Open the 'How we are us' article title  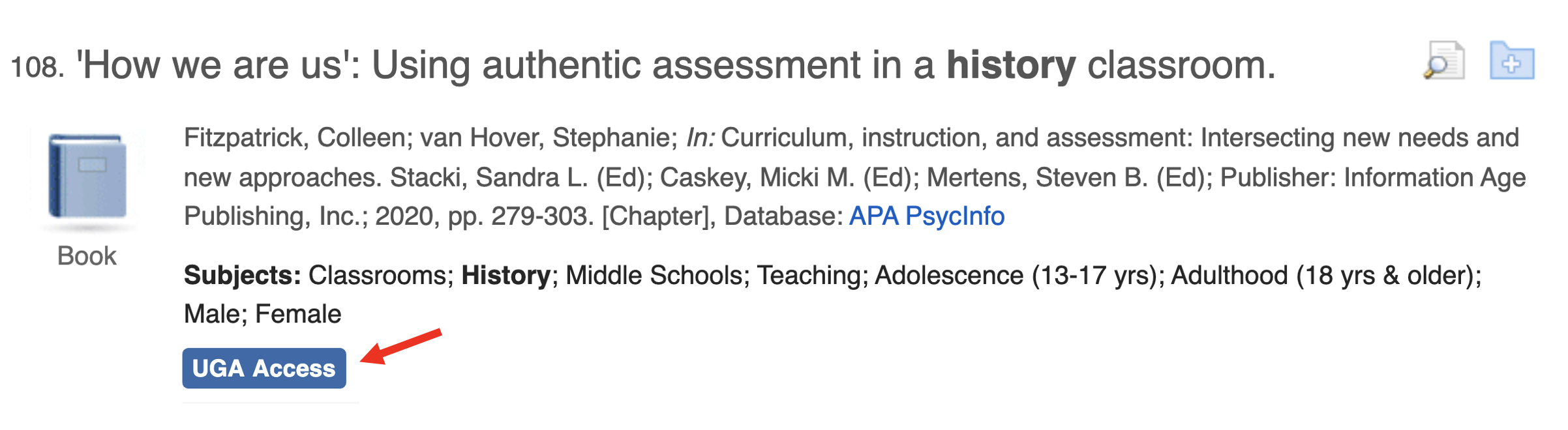(675, 66)
